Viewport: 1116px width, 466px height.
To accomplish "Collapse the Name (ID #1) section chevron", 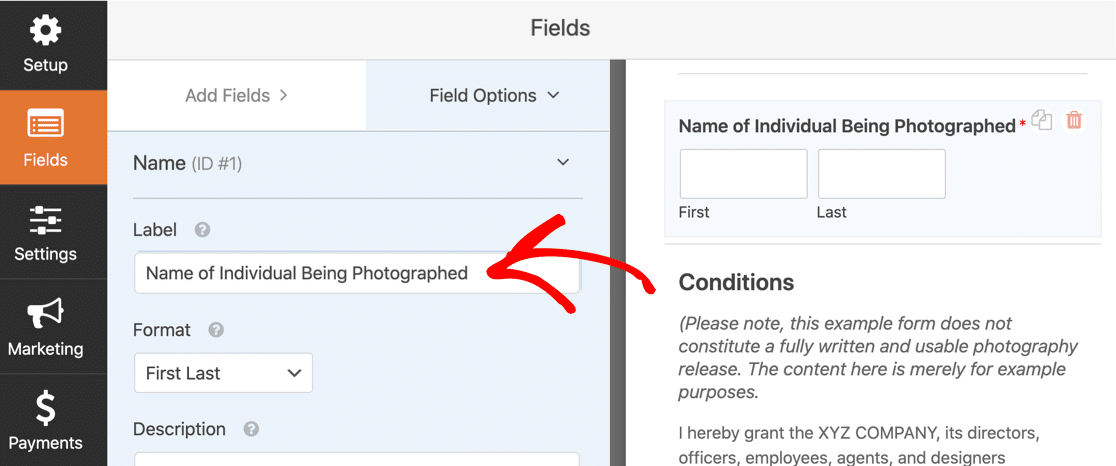I will click(x=563, y=162).
